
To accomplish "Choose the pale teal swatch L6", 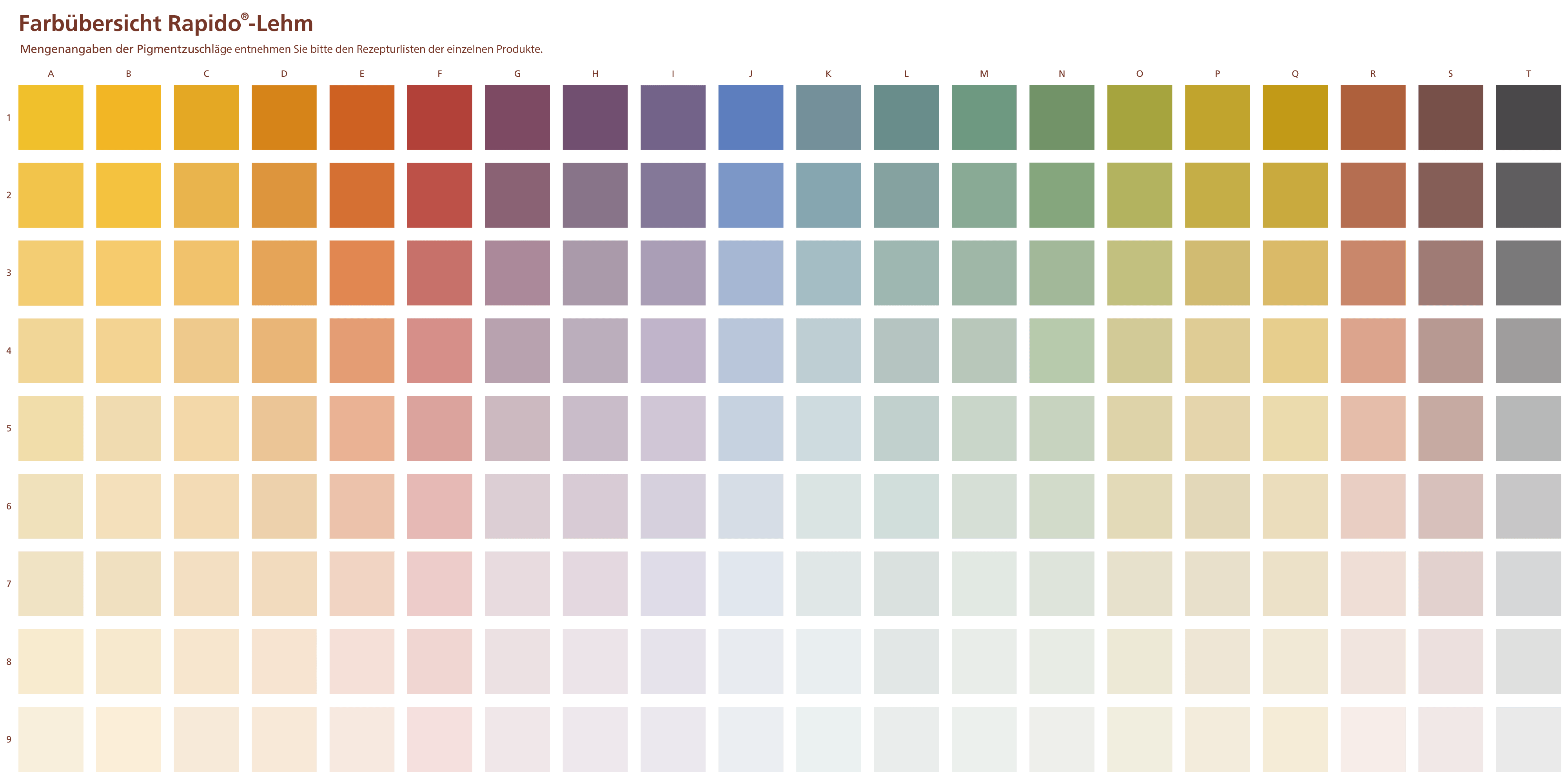I will tap(906, 506).
